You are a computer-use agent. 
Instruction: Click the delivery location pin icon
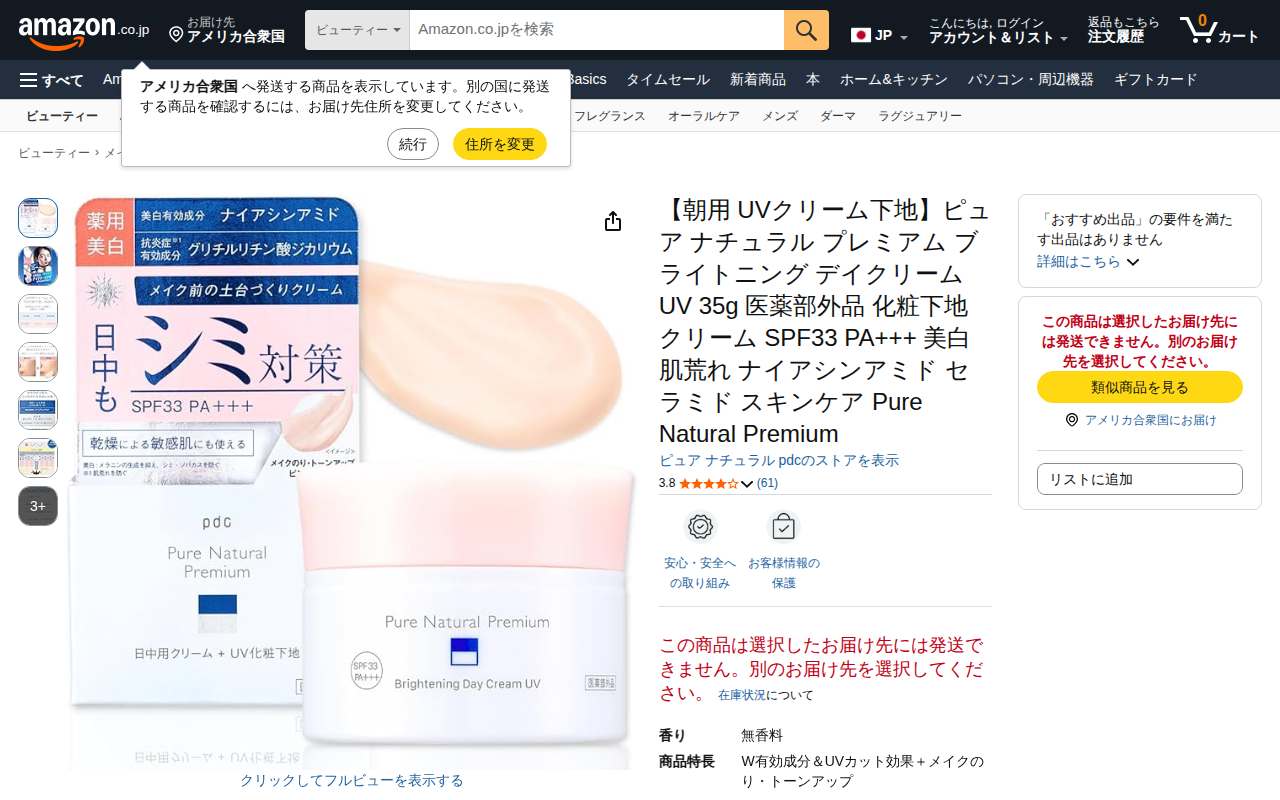(x=176, y=35)
